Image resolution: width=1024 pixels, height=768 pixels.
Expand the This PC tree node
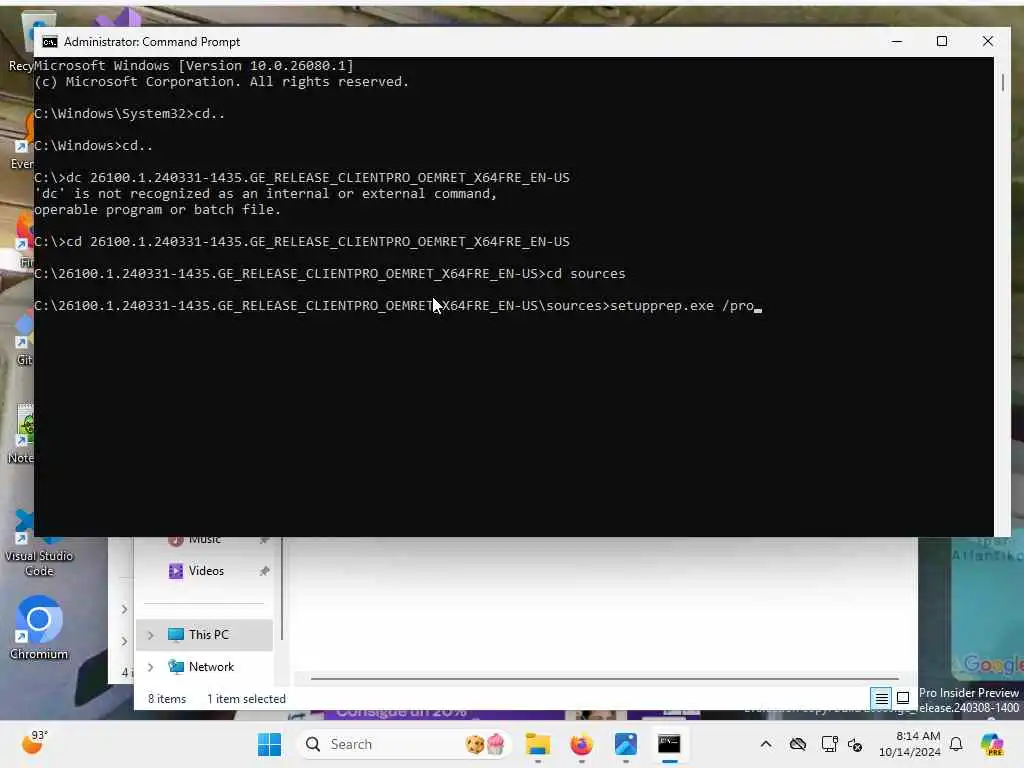(x=151, y=635)
